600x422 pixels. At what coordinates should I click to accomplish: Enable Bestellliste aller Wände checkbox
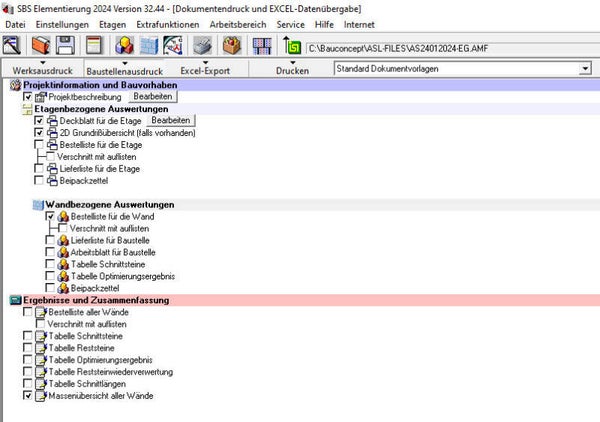pyautogui.click(x=28, y=312)
